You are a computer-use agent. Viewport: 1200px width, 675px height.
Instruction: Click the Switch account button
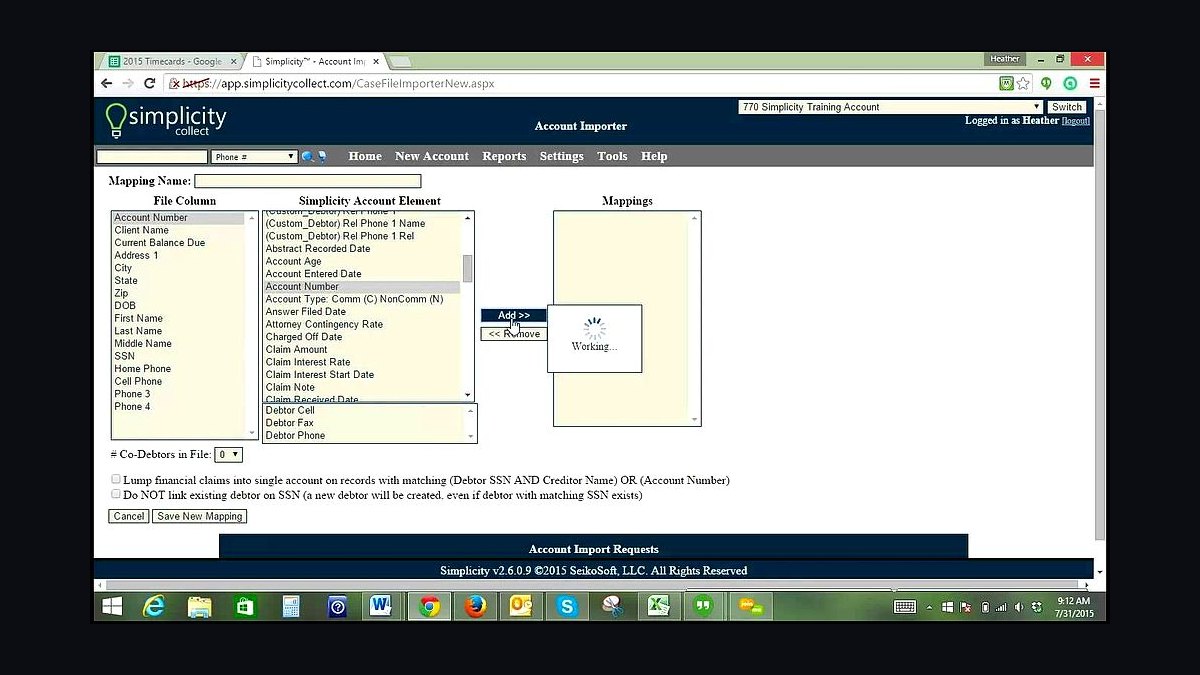tap(1067, 107)
